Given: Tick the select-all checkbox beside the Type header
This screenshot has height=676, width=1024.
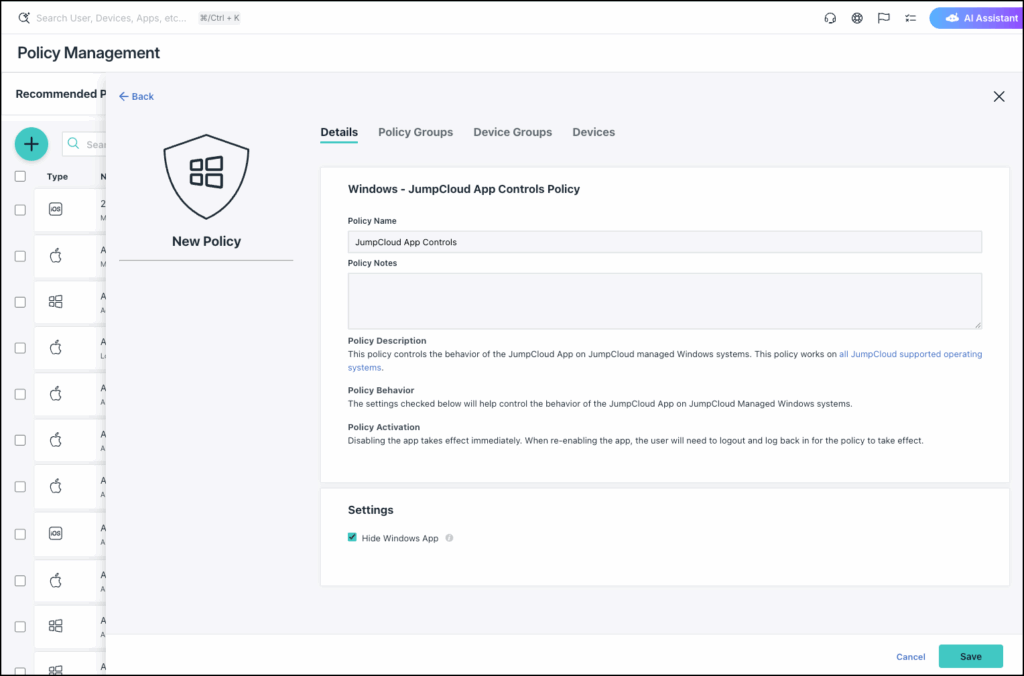Looking at the screenshot, I should tap(20, 176).
